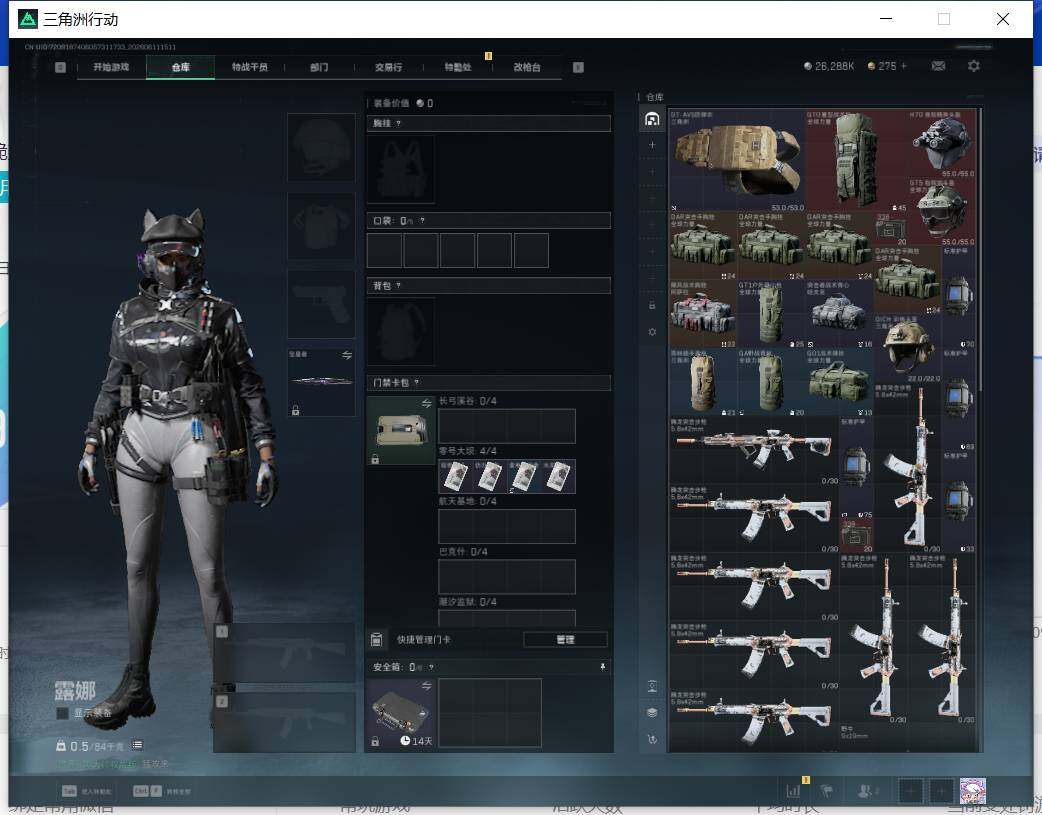Click the sidebar icon above the layers icon

652,687
